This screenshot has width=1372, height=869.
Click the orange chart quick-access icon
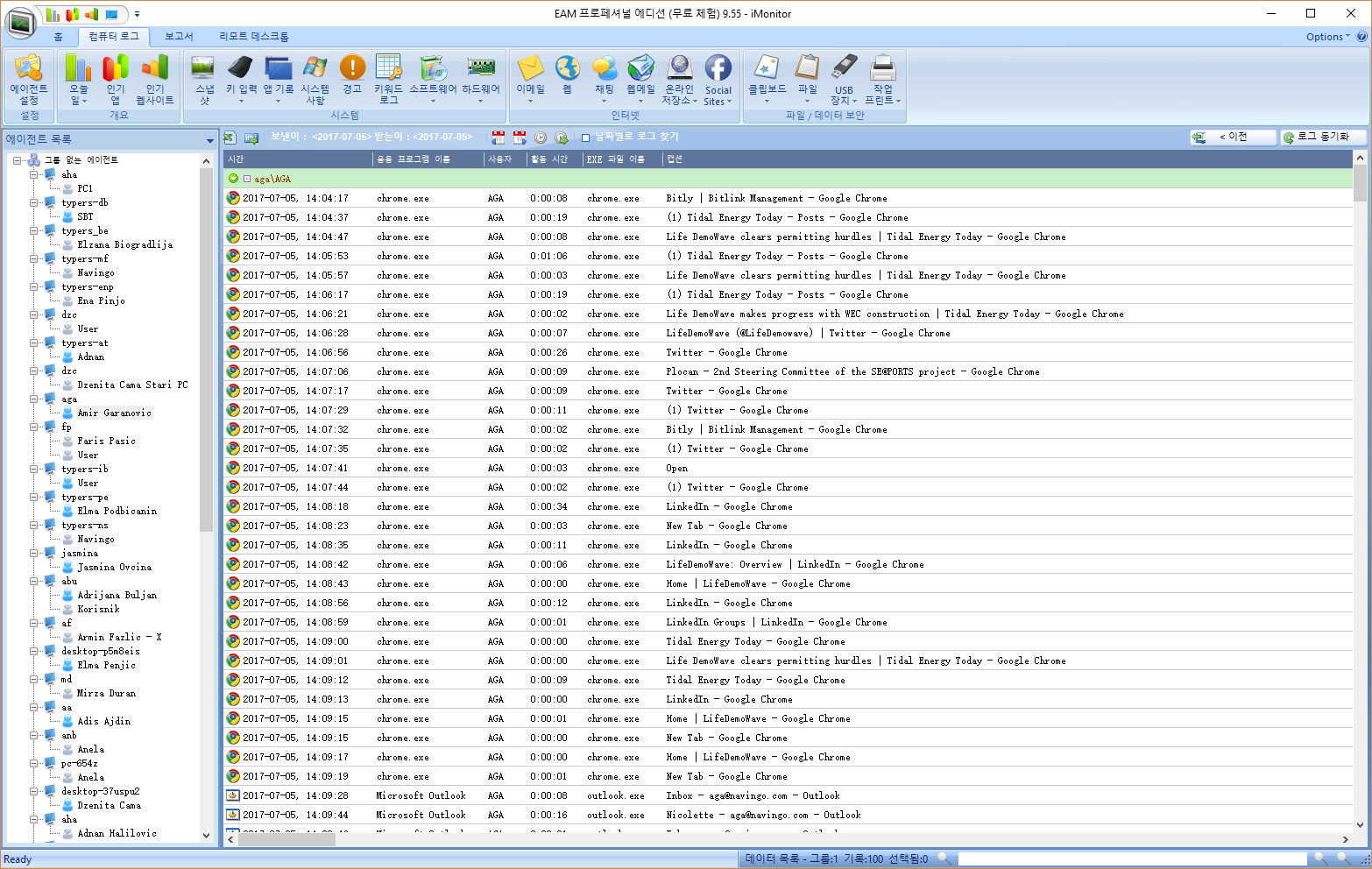click(x=91, y=14)
